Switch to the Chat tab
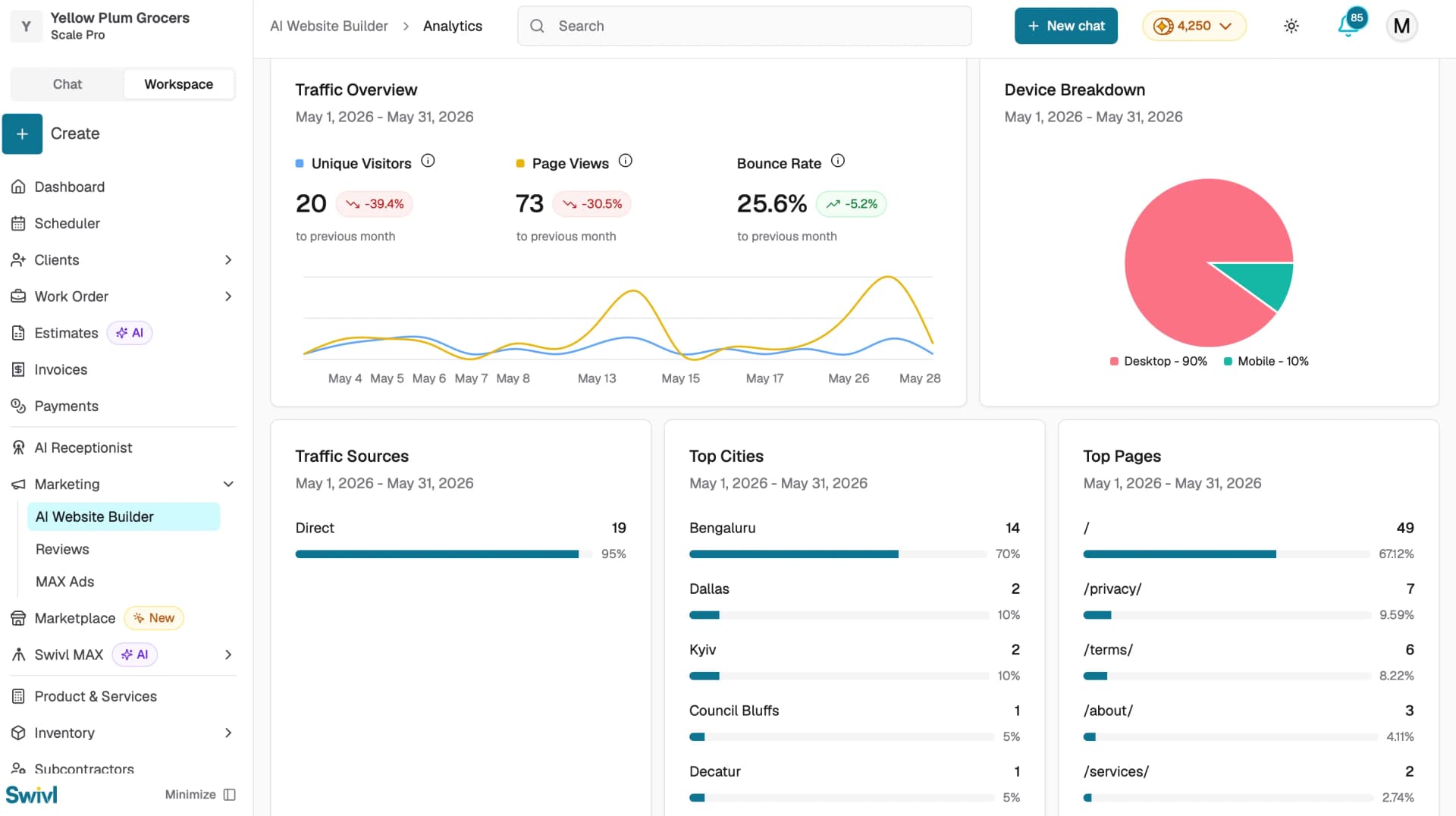 [x=67, y=84]
